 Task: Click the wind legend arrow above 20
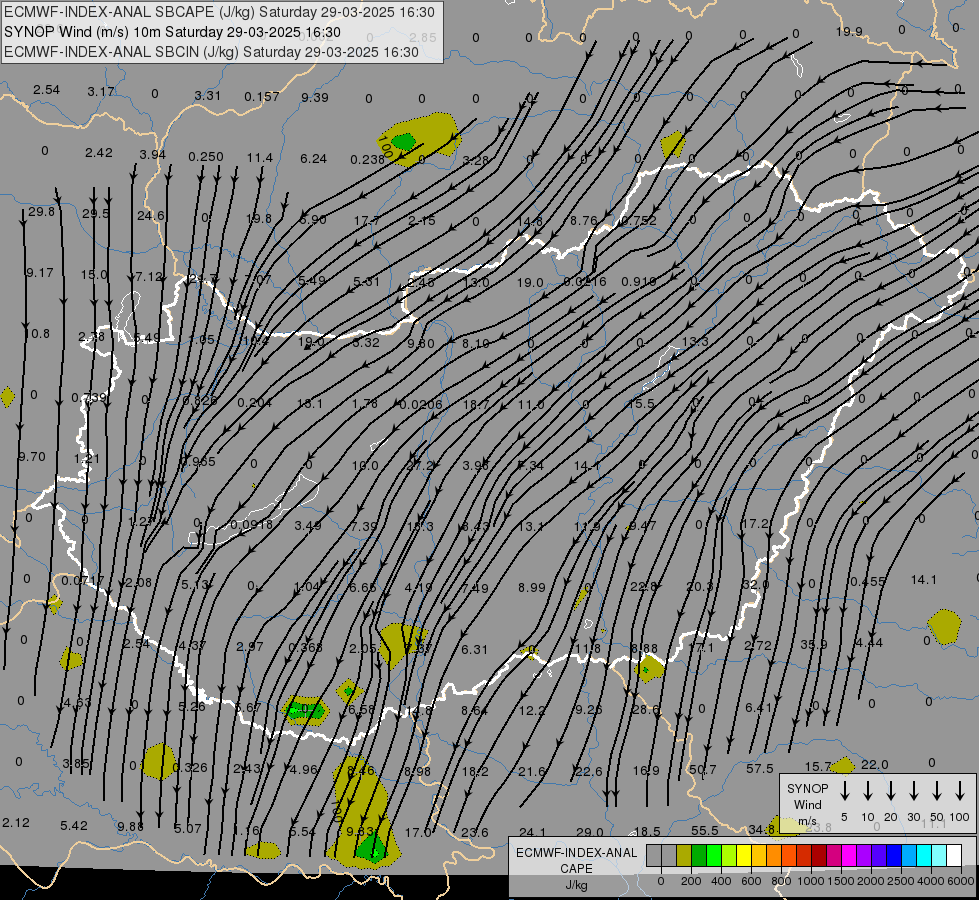coord(890,790)
